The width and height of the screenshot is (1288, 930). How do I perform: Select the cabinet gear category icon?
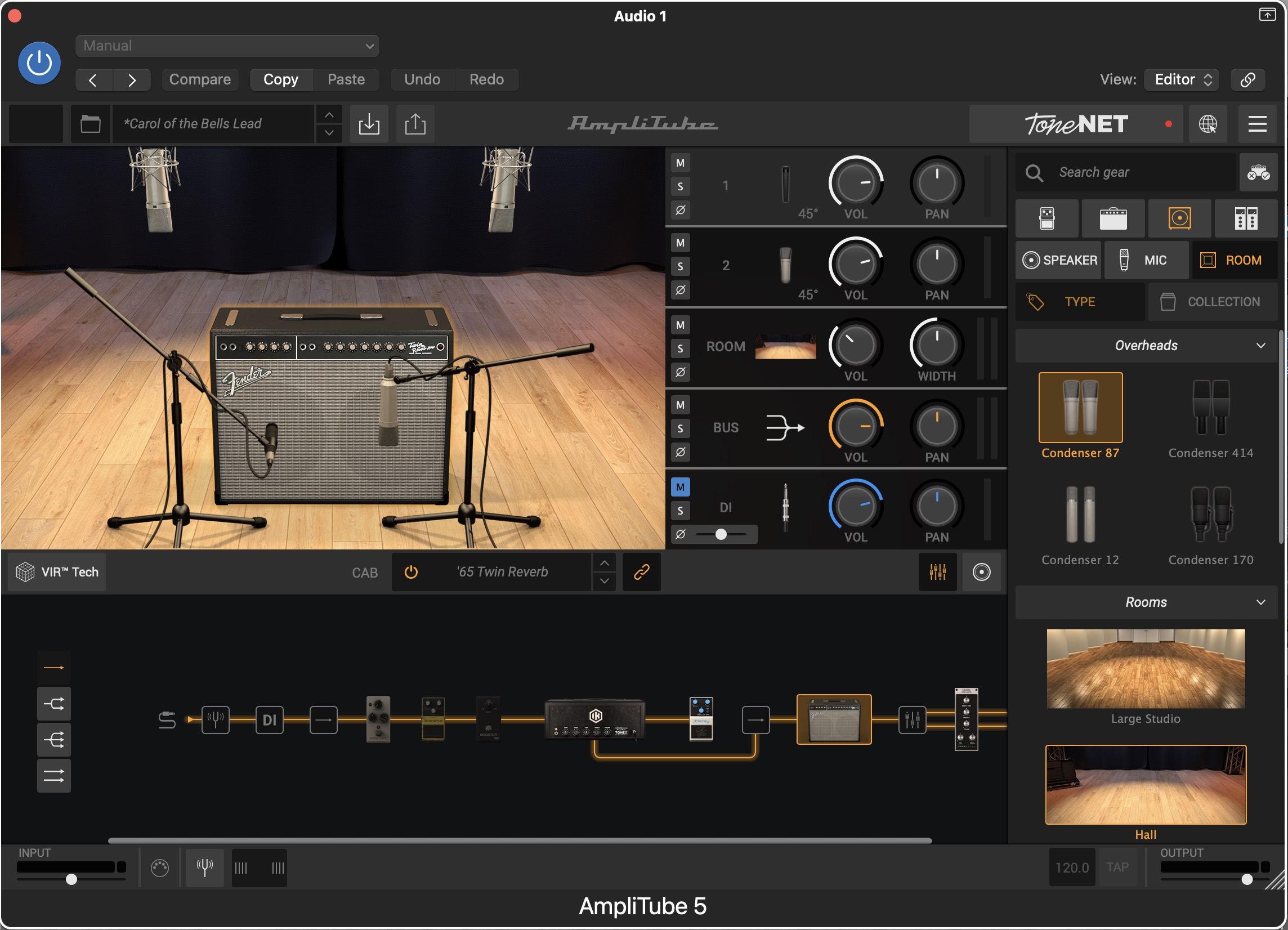point(1179,218)
